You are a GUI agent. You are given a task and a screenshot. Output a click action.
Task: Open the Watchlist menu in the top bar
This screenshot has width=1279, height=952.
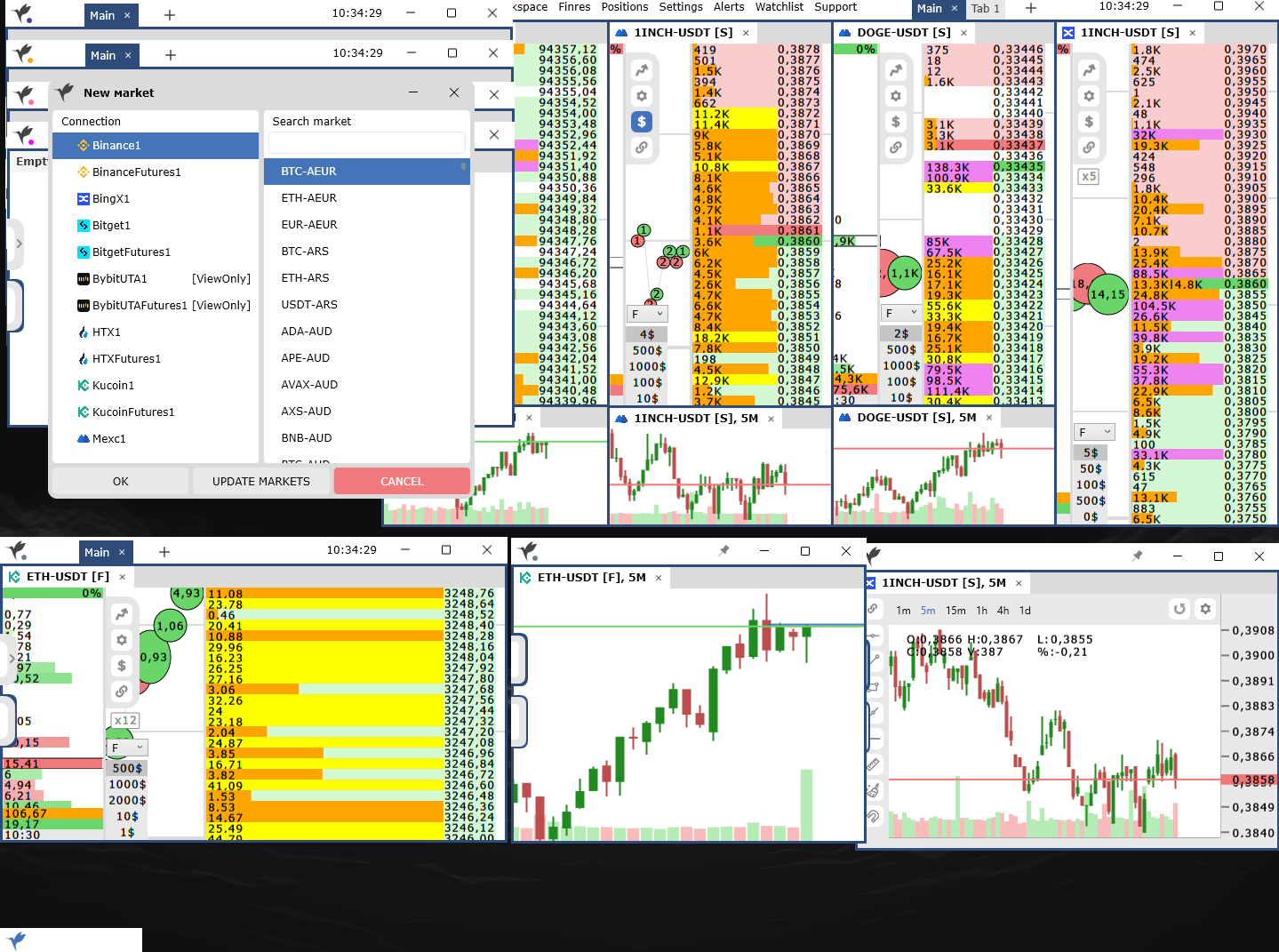[779, 7]
